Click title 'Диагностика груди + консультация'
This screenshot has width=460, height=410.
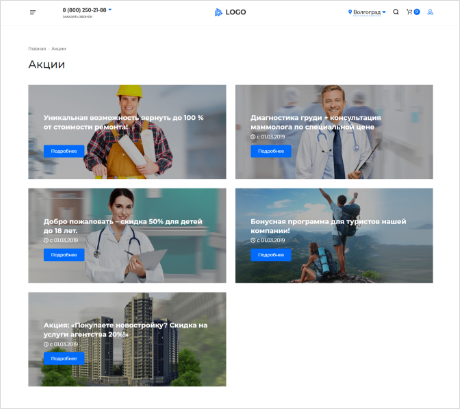[316, 118]
